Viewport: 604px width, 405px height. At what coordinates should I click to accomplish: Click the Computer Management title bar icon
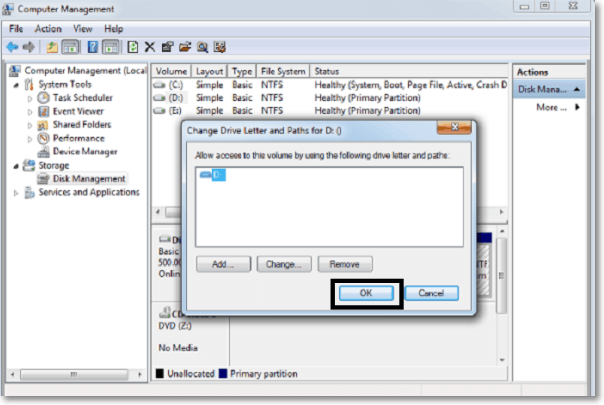[x=8, y=9]
